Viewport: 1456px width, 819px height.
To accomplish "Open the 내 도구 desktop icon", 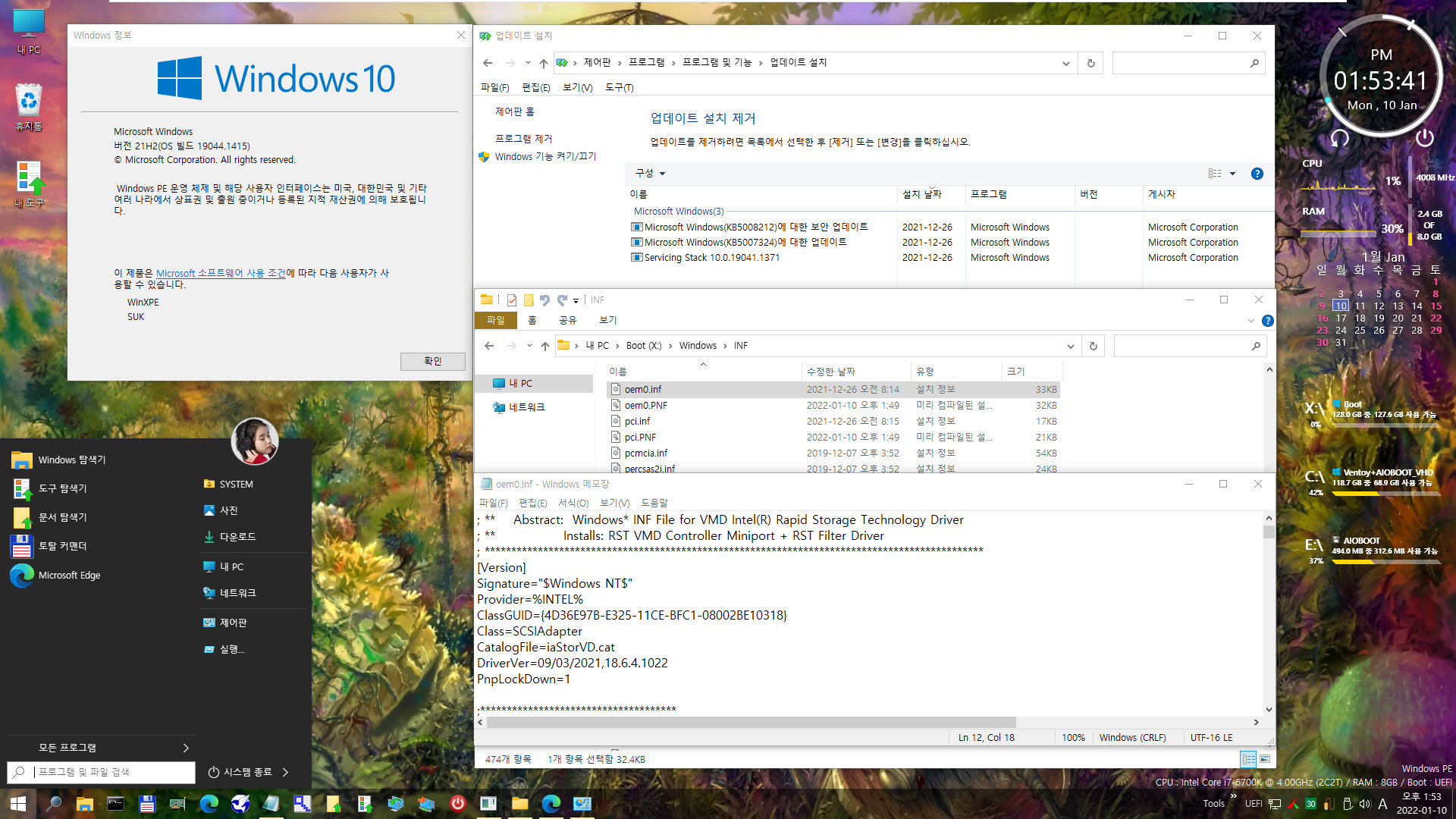I will click(x=29, y=184).
